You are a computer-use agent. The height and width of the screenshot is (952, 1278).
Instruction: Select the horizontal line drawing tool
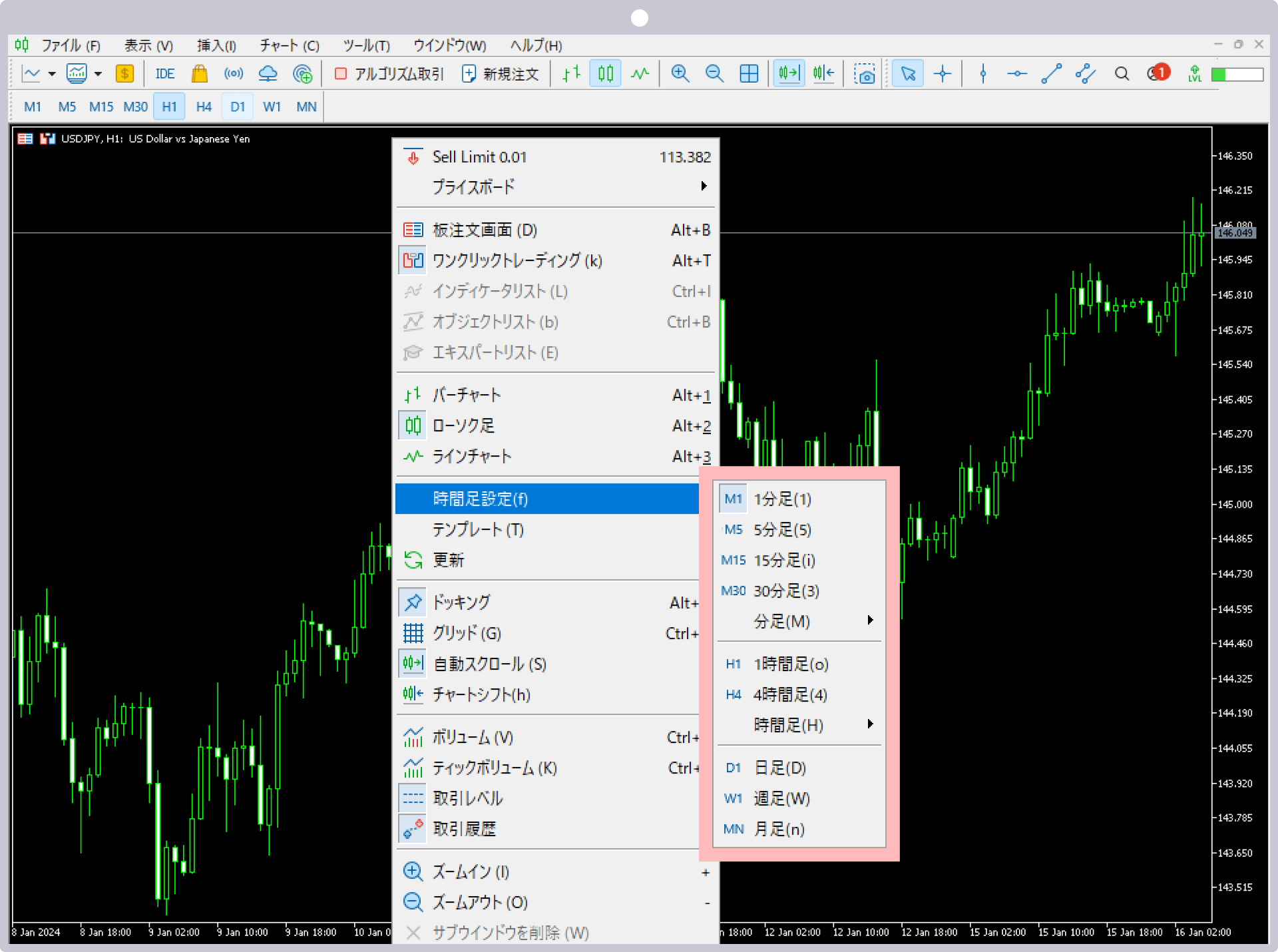pyautogui.click(x=1017, y=74)
